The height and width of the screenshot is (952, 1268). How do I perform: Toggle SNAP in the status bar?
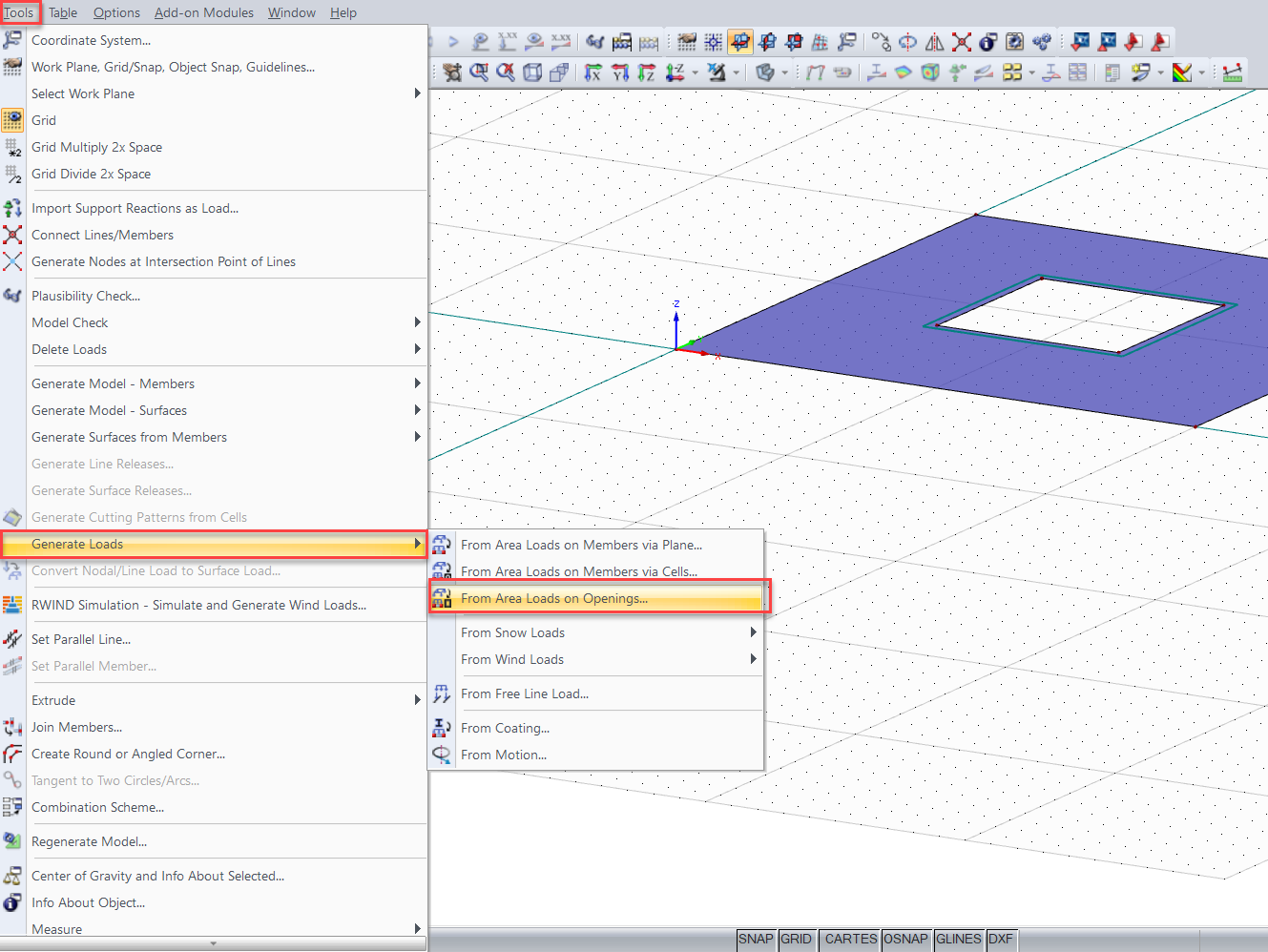click(x=756, y=940)
